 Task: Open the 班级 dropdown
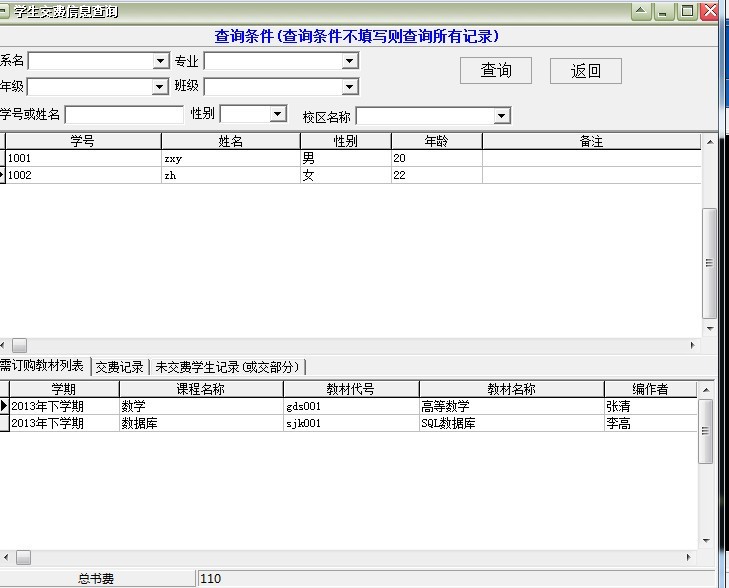point(350,87)
